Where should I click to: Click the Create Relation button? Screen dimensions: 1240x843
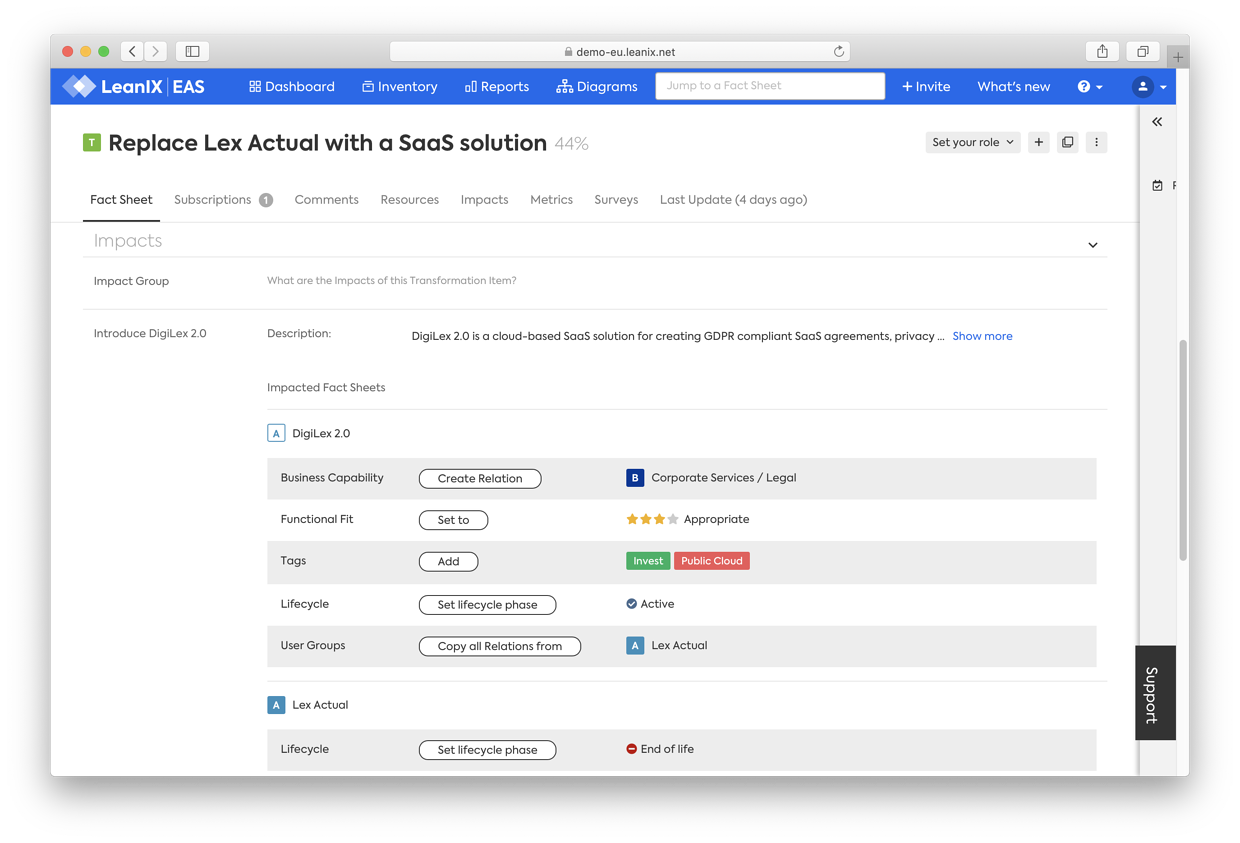pos(480,479)
